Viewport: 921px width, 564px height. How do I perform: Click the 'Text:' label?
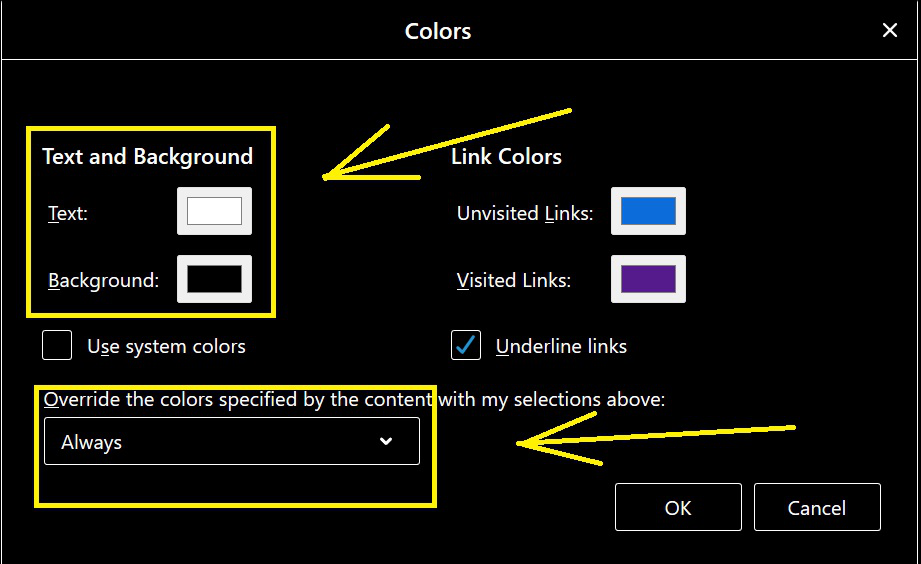tap(68, 213)
